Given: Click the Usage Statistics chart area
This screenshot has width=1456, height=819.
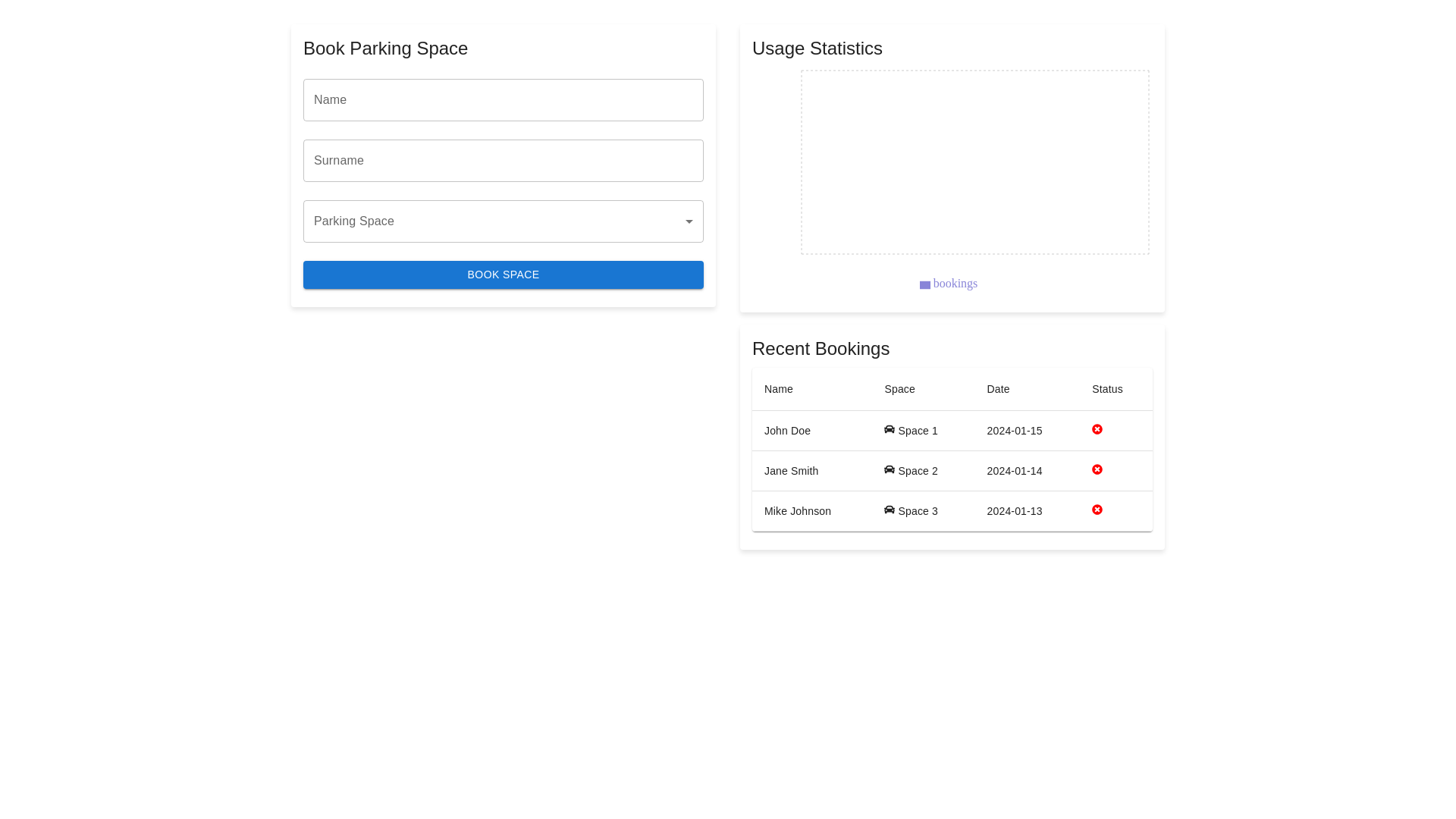Looking at the screenshot, I should click(974, 162).
